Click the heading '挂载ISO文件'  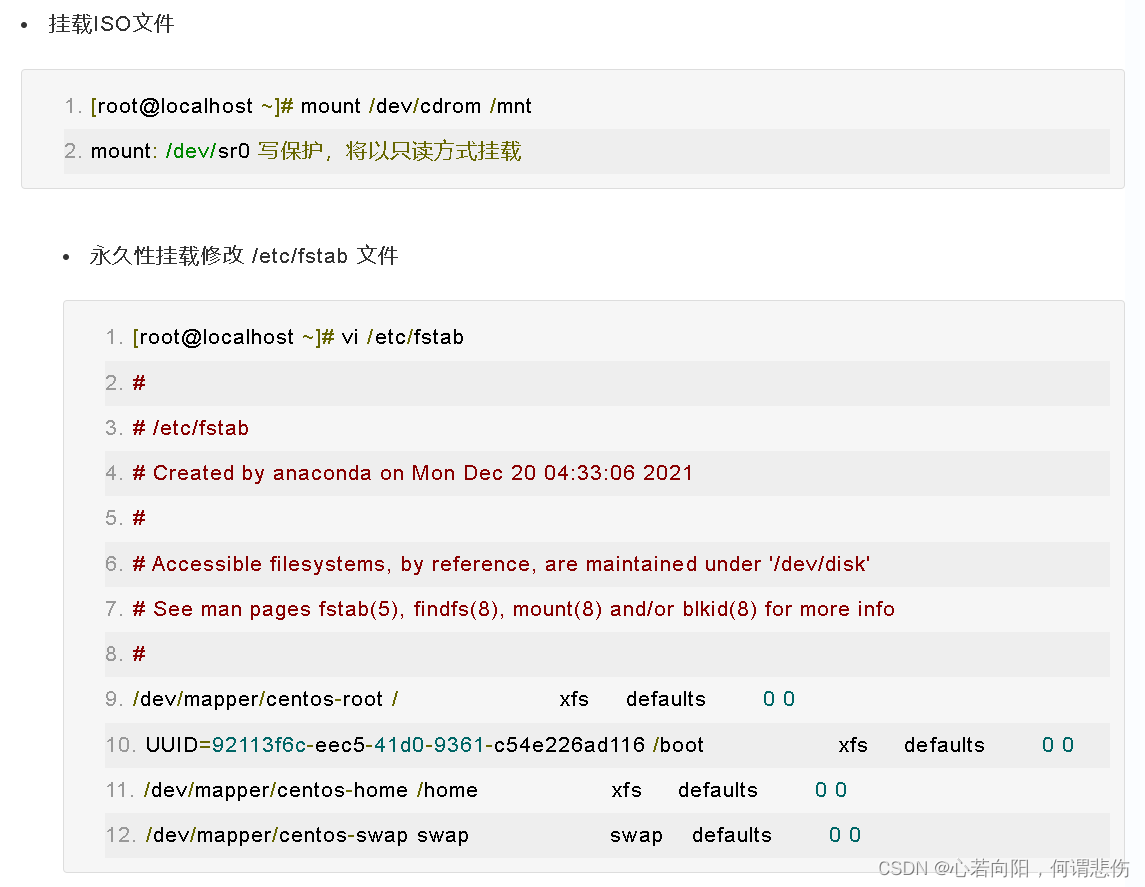111,24
